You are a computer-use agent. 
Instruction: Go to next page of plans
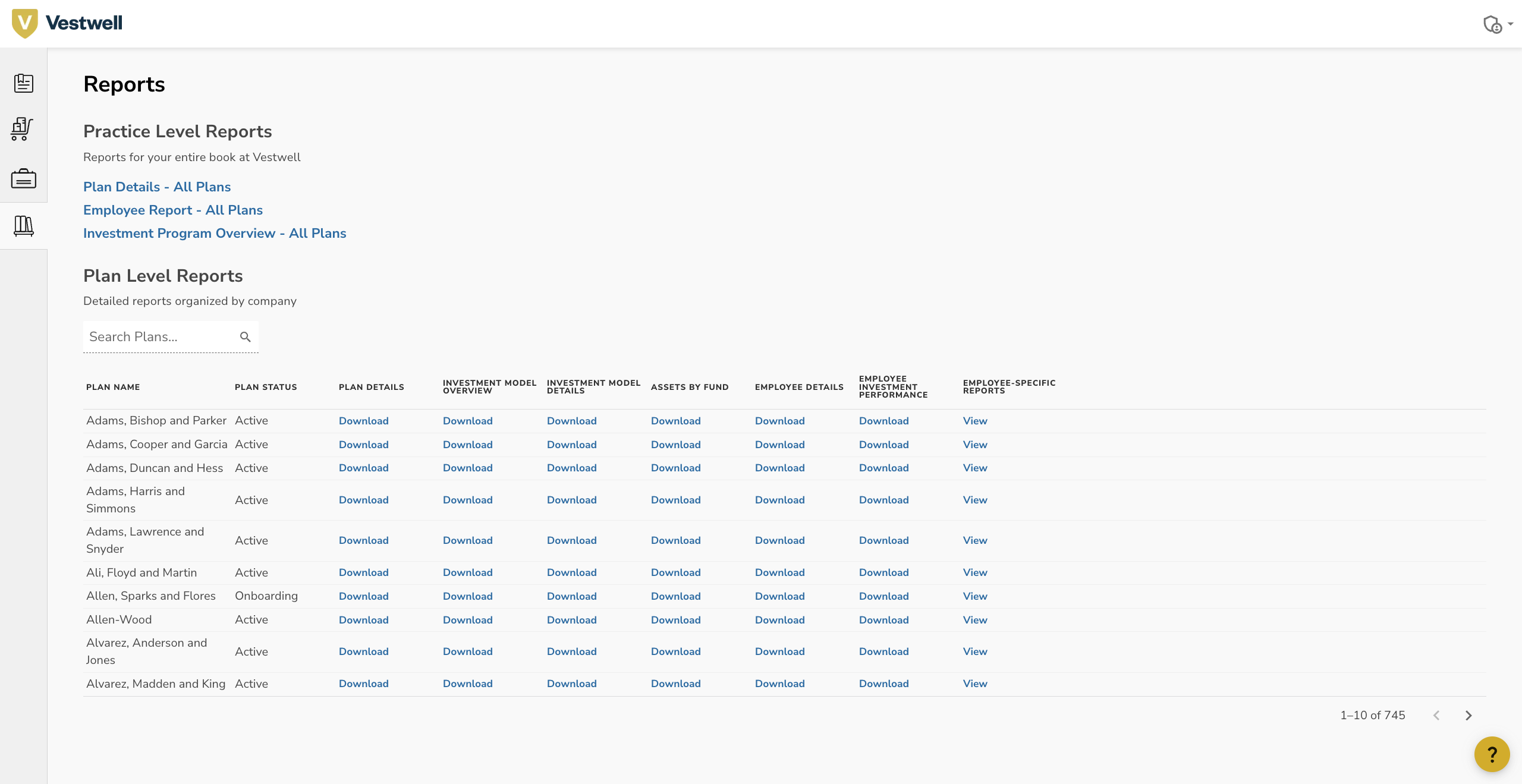pyautogui.click(x=1468, y=716)
